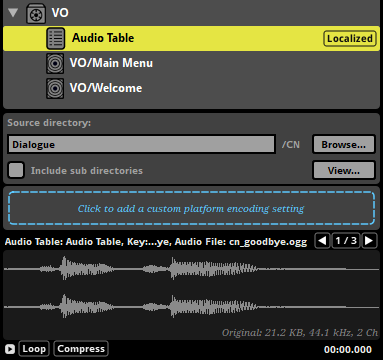Add a custom platform encoding setting

point(191,208)
